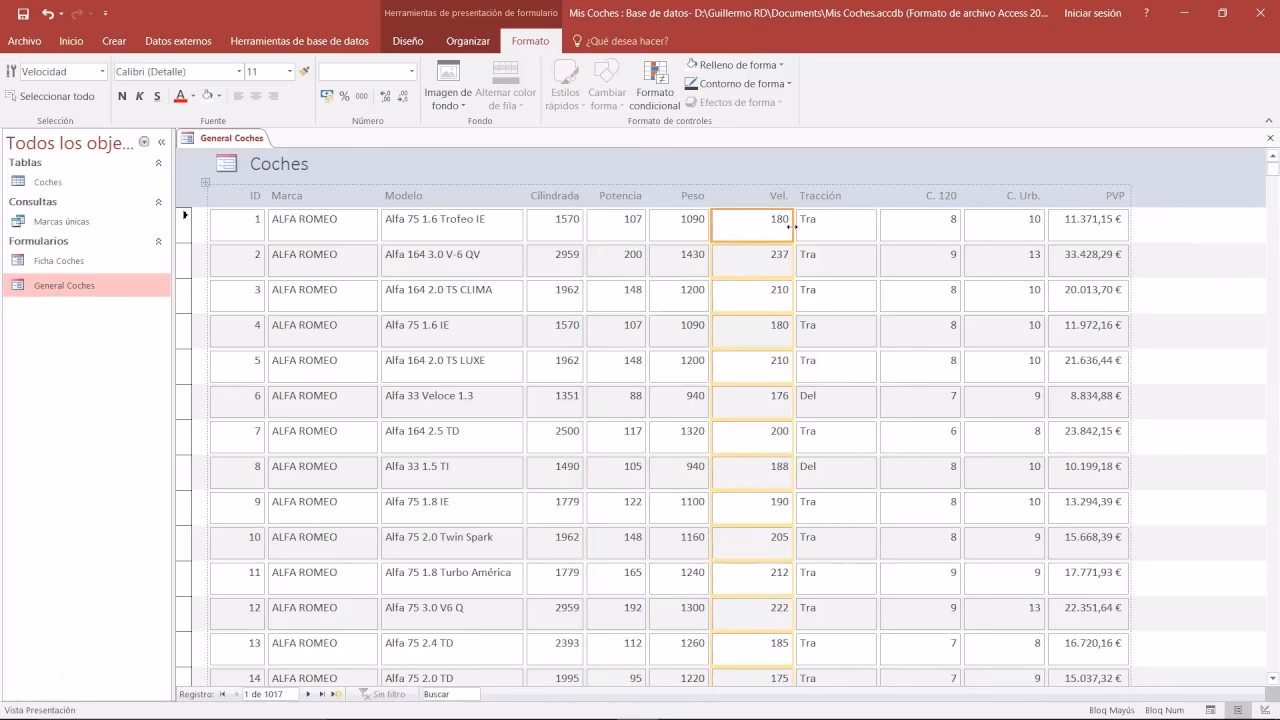The image size is (1280, 720).
Task: Go to the next record arrow
Action: pos(308,694)
